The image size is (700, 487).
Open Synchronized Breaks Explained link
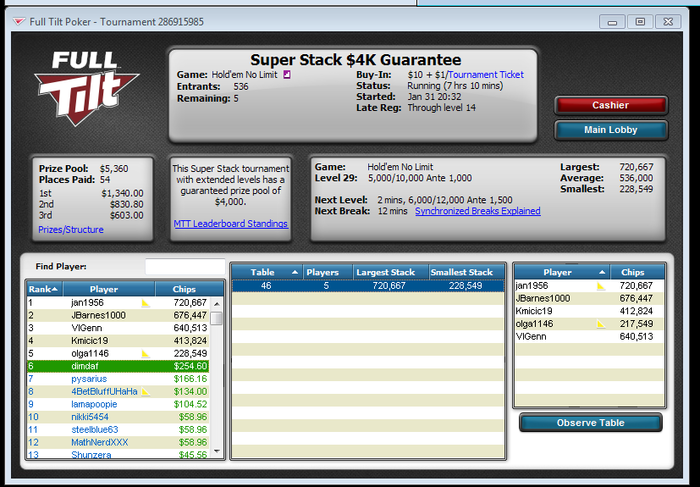(478, 211)
